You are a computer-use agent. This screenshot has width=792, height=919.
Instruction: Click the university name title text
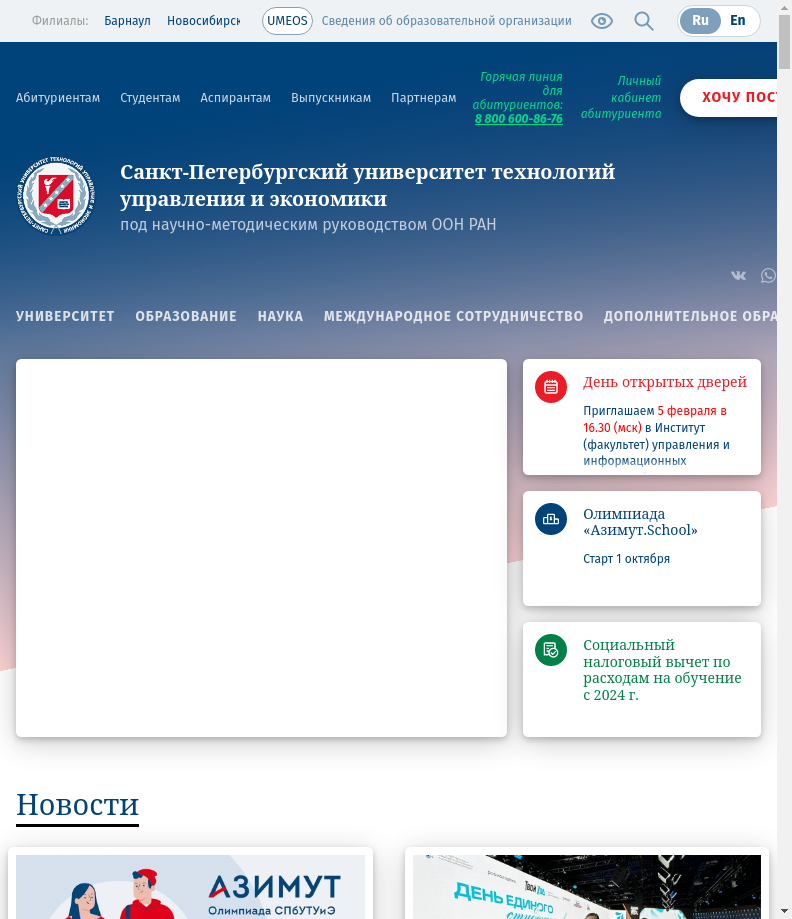point(368,185)
